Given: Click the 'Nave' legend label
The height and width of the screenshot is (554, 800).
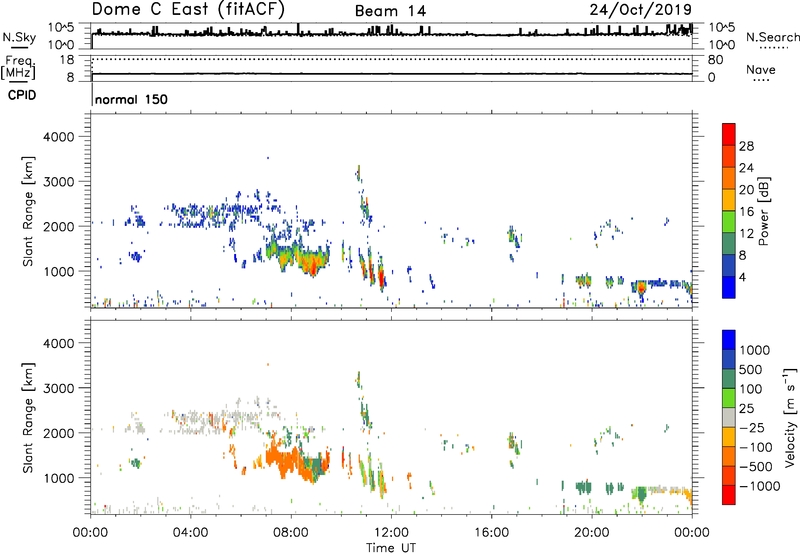Looking at the screenshot, I should click(x=761, y=69).
